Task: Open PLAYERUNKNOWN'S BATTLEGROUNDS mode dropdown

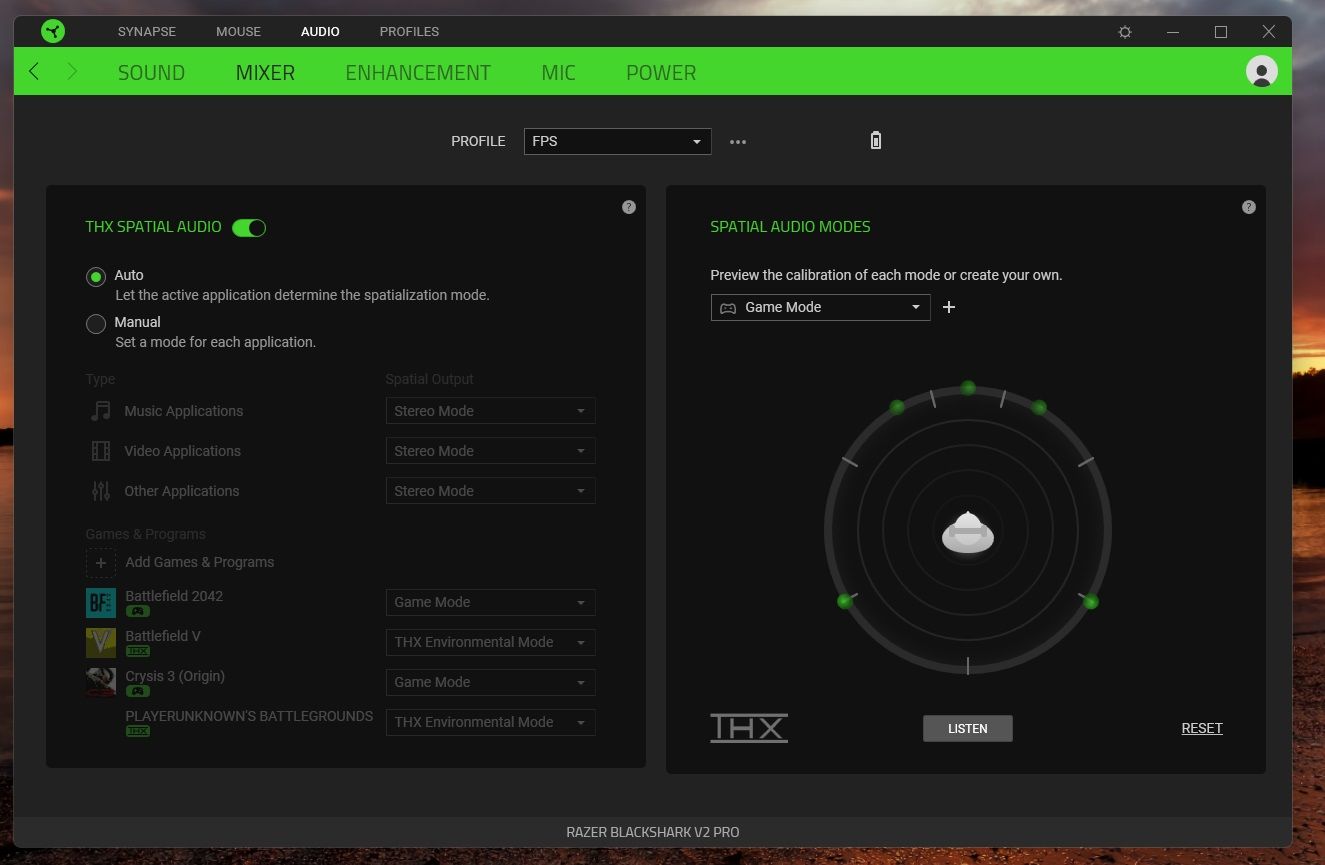Action: point(491,722)
